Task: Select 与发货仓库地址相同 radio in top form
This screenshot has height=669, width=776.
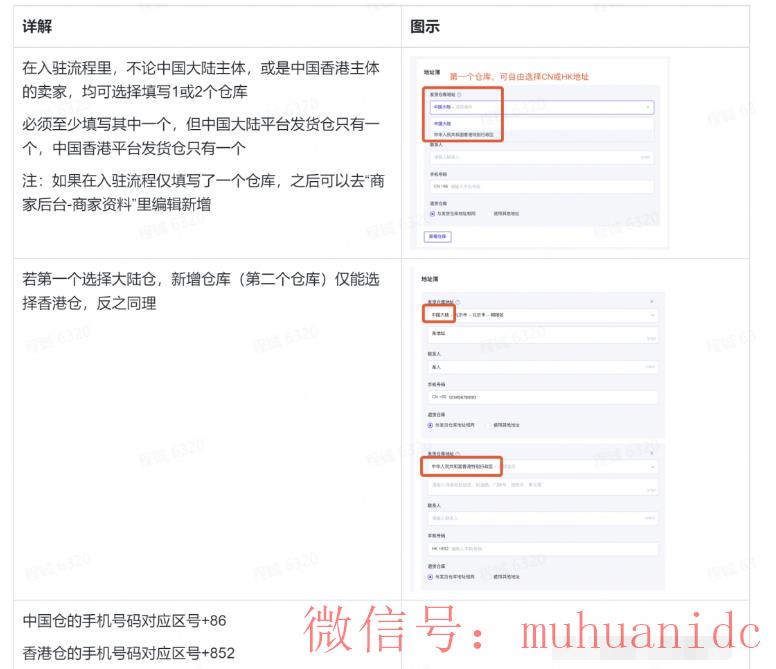Action: click(432, 213)
